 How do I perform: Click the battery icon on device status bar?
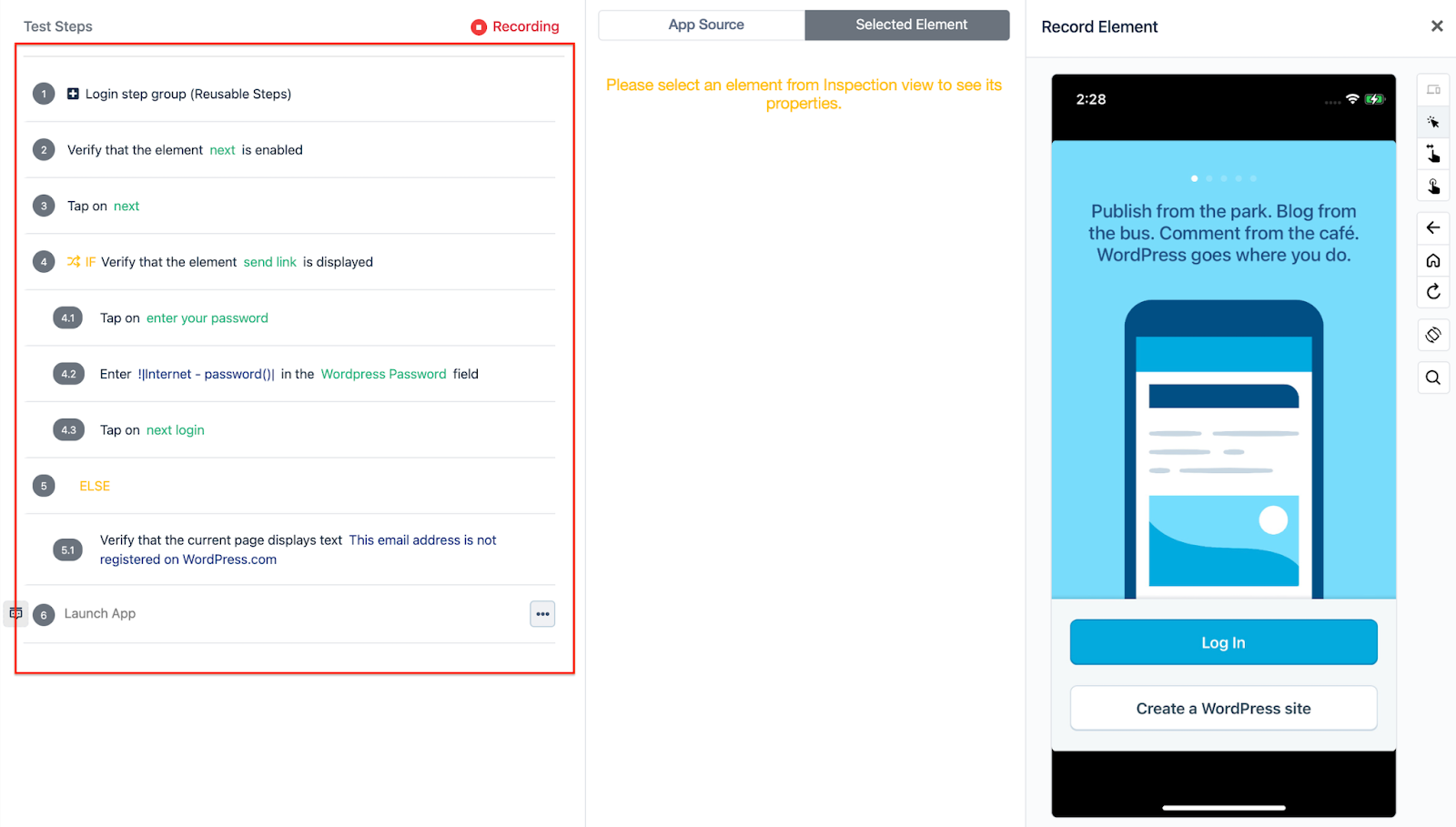click(1375, 99)
